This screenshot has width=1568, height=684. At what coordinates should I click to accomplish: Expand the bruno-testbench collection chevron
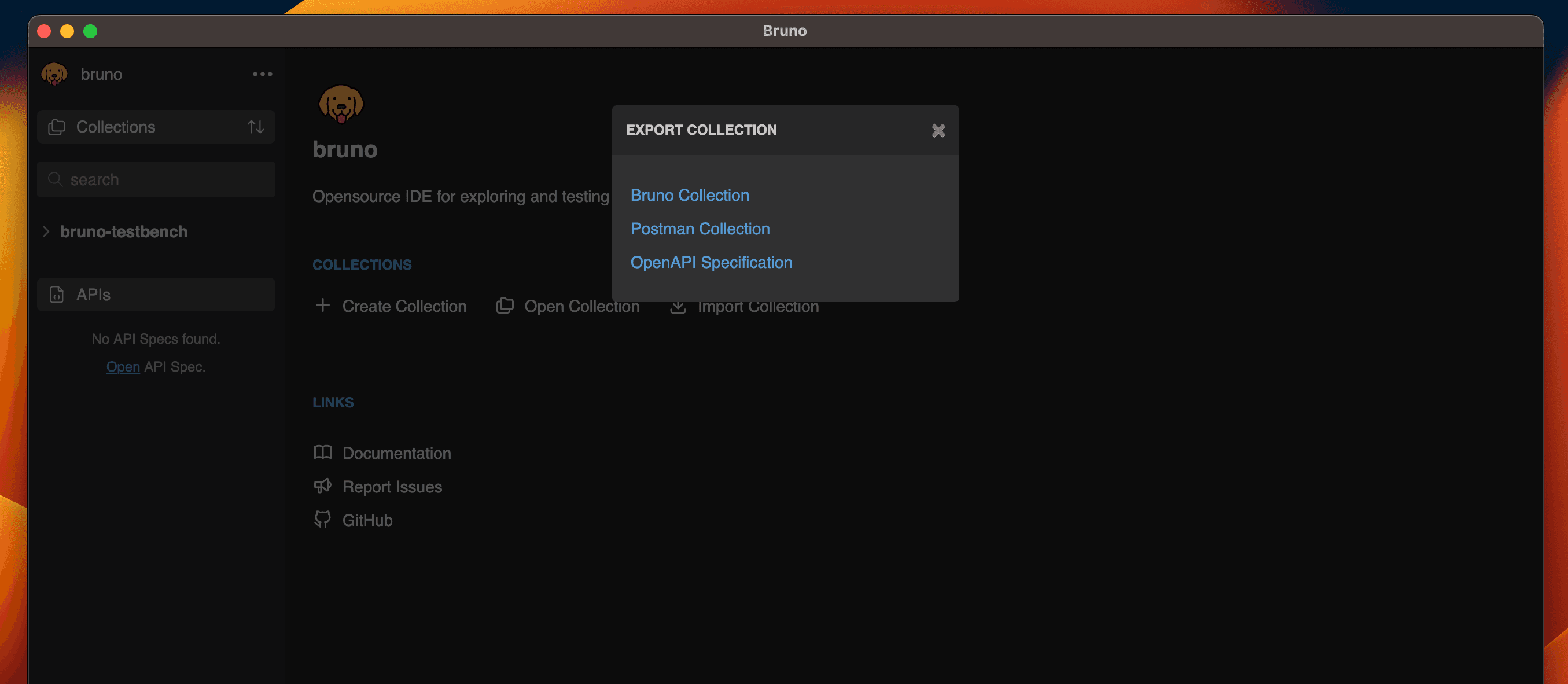46,231
